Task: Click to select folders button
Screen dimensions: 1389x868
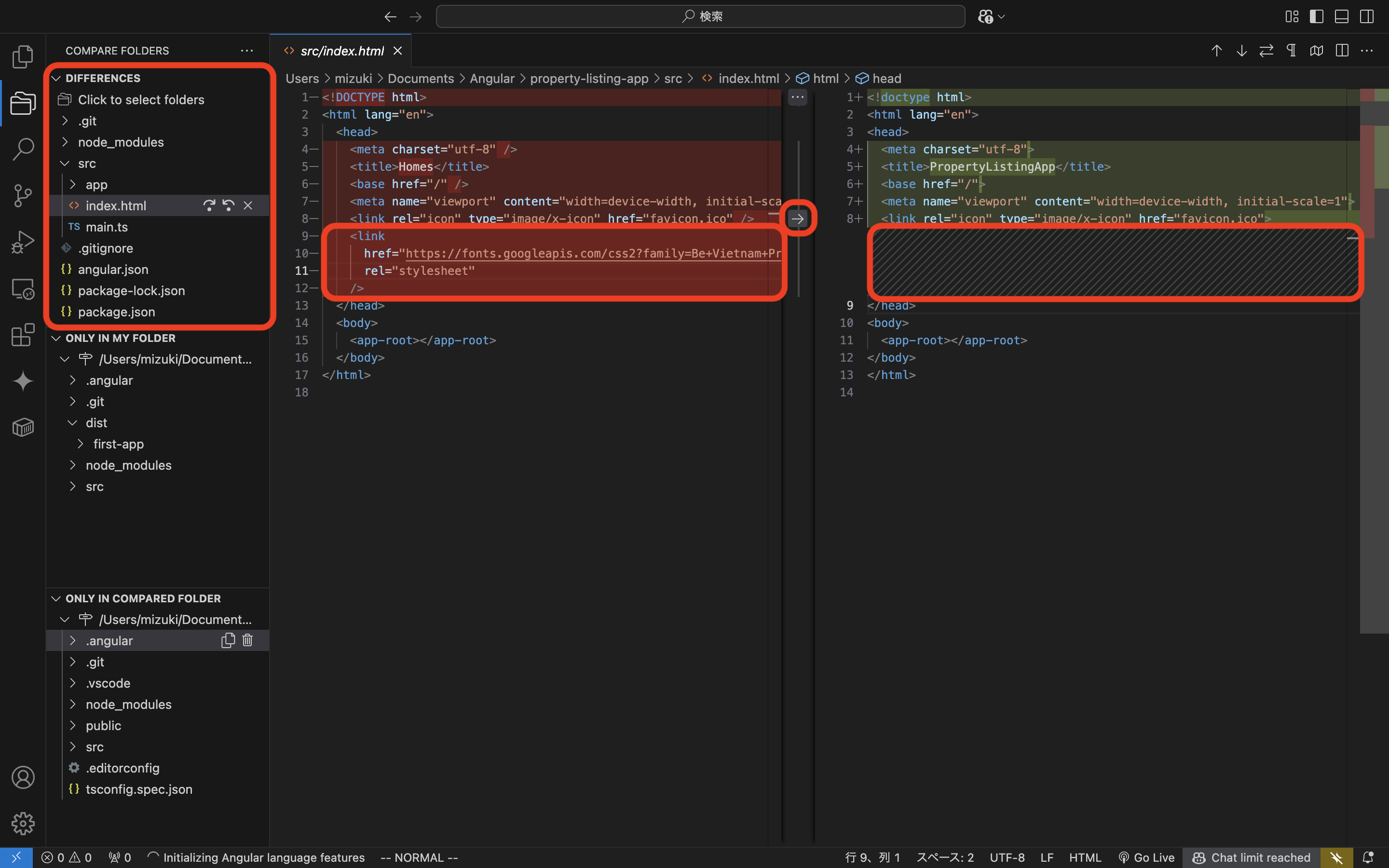Action: click(x=141, y=100)
